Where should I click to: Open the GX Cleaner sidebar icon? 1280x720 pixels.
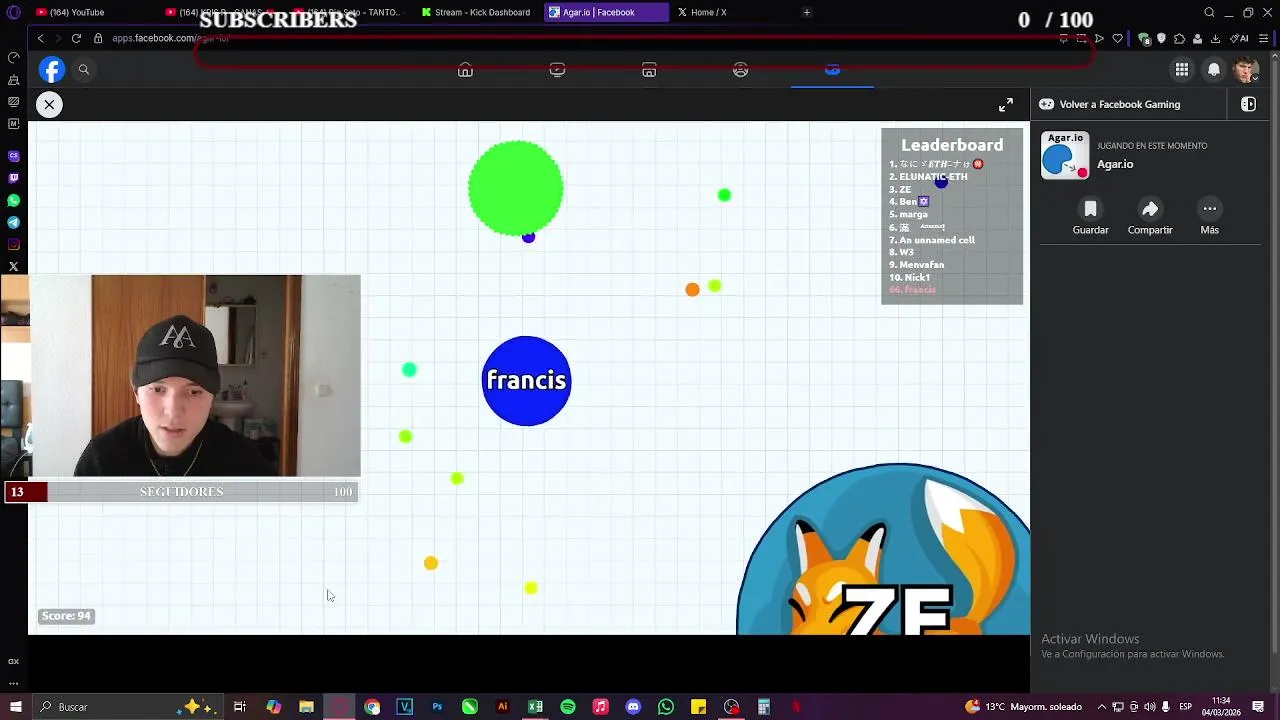tap(14, 80)
